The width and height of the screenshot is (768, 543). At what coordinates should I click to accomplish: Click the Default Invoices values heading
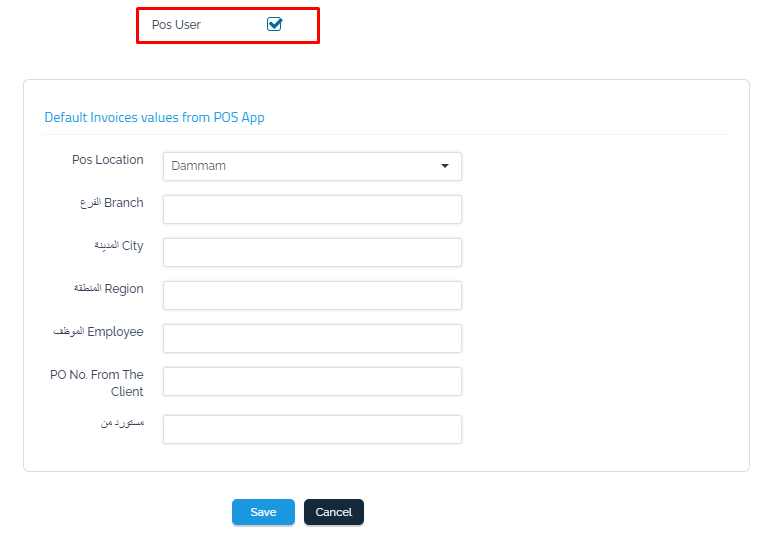click(x=154, y=117)
